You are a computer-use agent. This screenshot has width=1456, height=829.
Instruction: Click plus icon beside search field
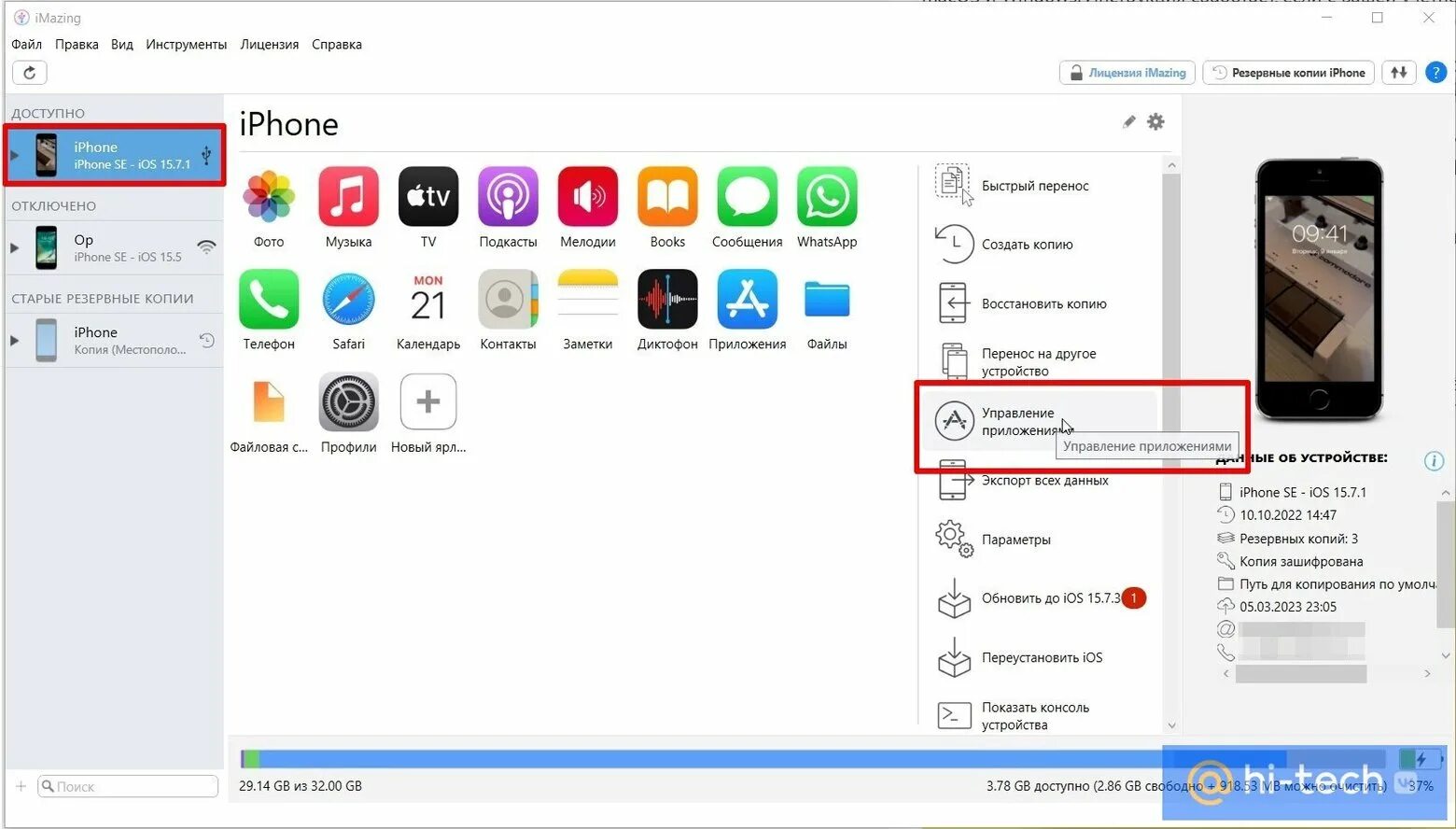21,787
